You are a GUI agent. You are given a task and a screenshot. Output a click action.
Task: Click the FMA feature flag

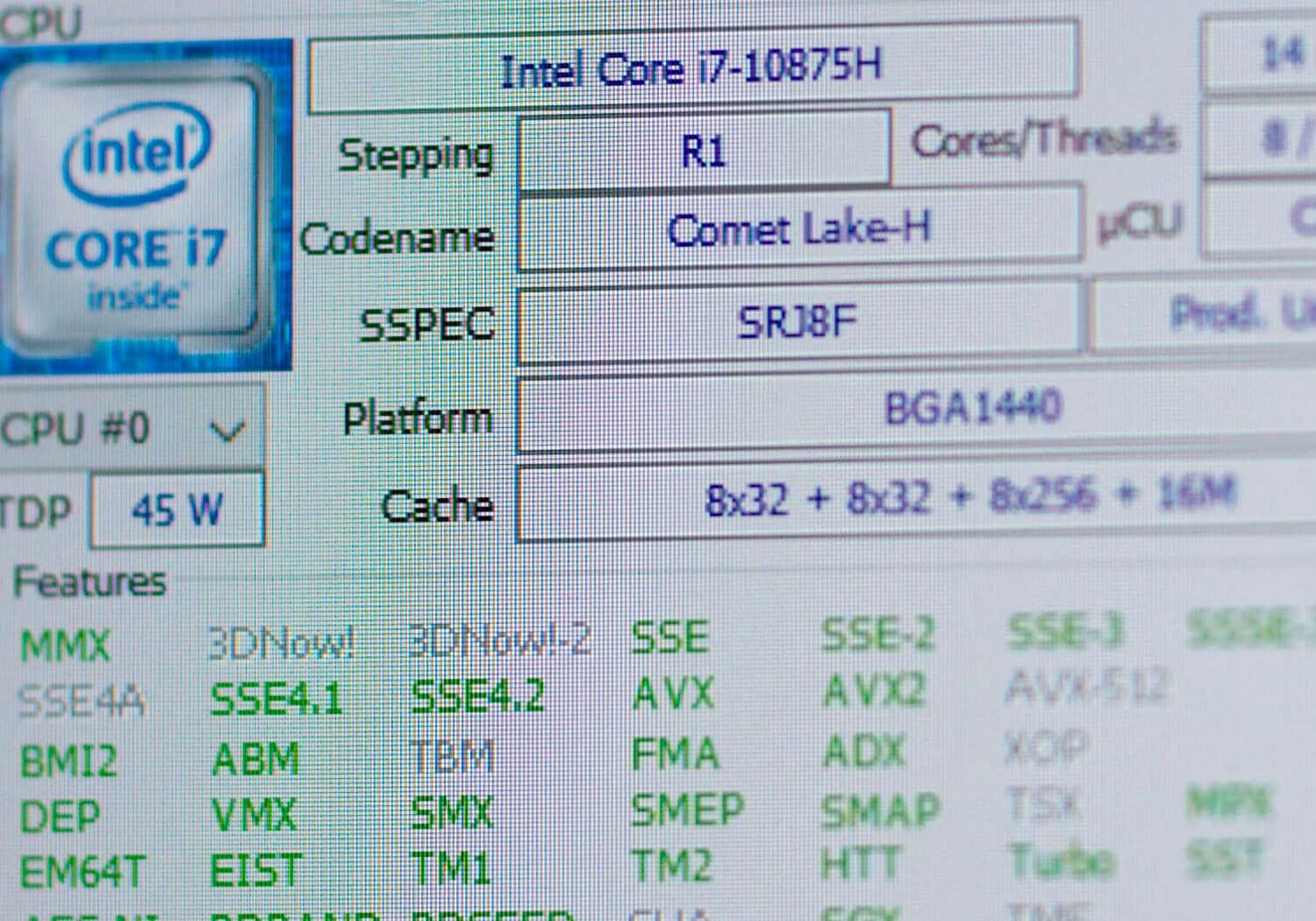pos(675,753)
